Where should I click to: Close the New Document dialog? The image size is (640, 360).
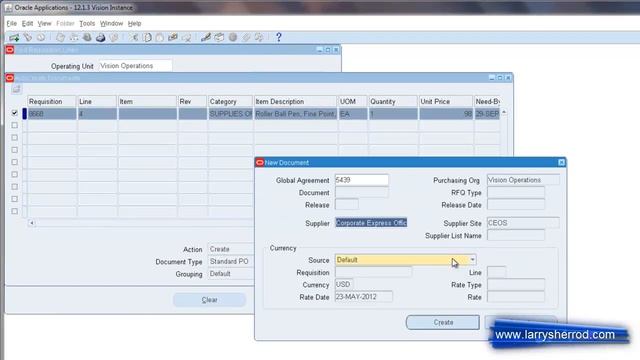pyautogui.click(x=561, y=162)
